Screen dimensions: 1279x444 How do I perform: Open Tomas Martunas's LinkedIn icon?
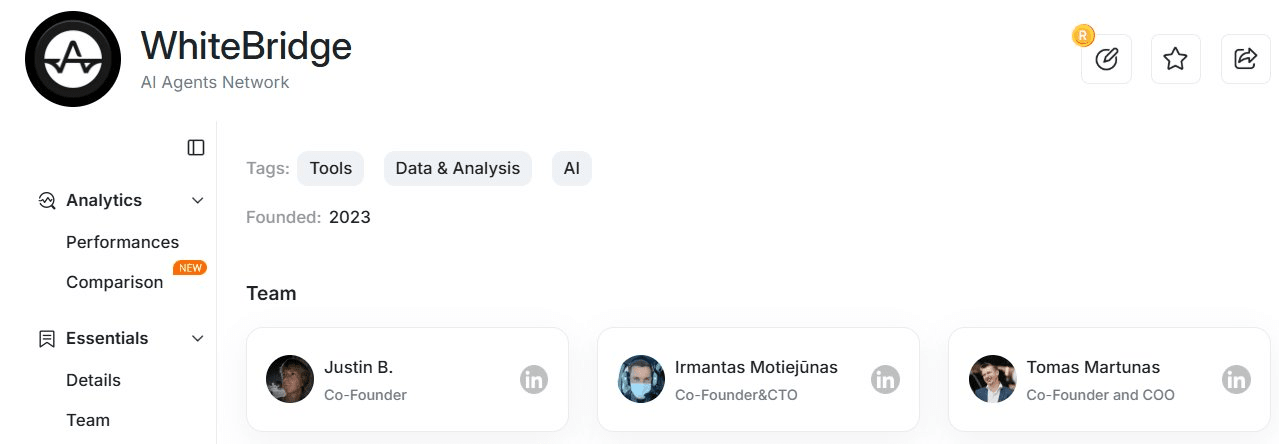(1237, 380)
